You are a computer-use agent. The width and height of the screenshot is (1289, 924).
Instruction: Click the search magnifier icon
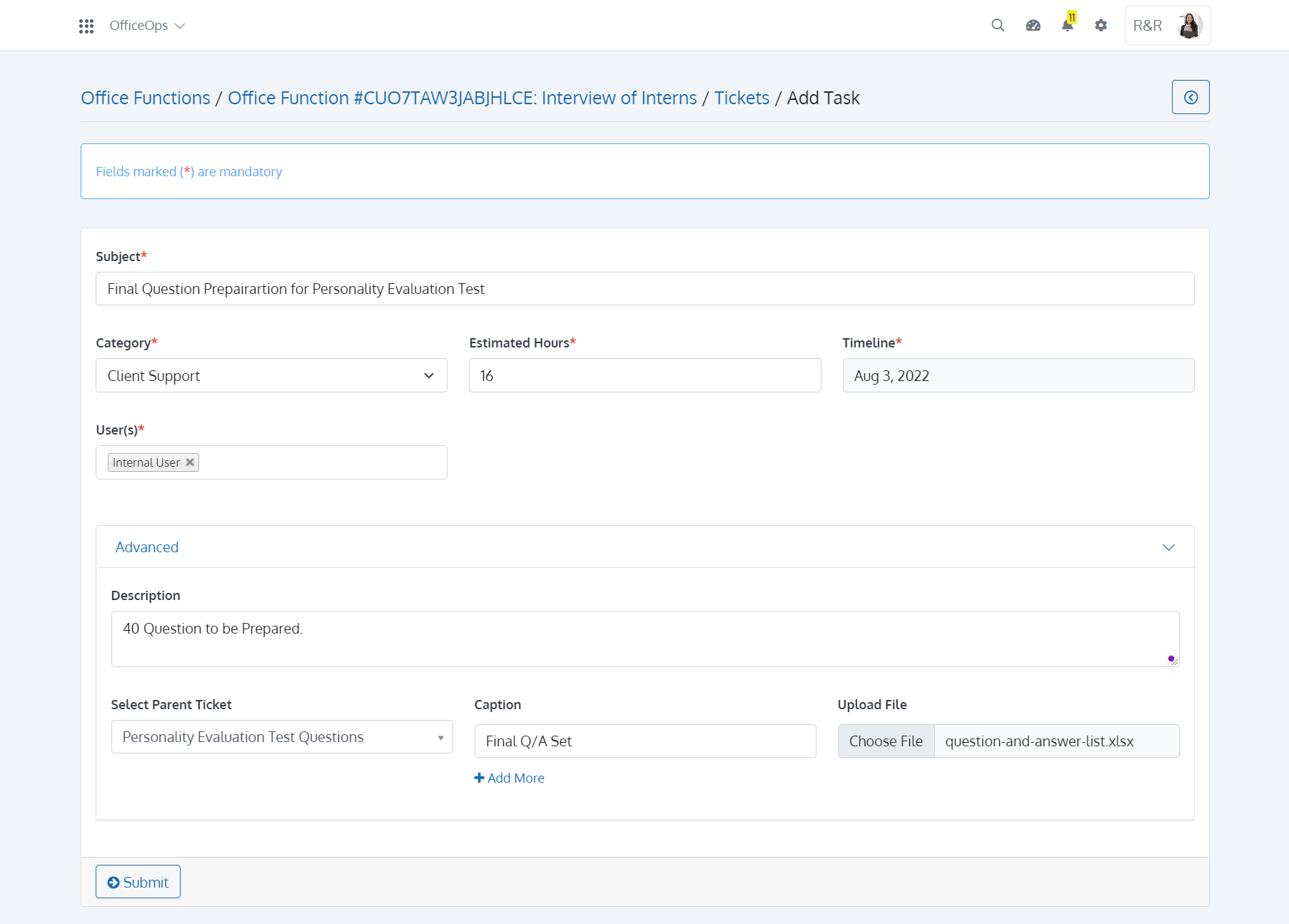pyautogui.click(x=998, y=26)
